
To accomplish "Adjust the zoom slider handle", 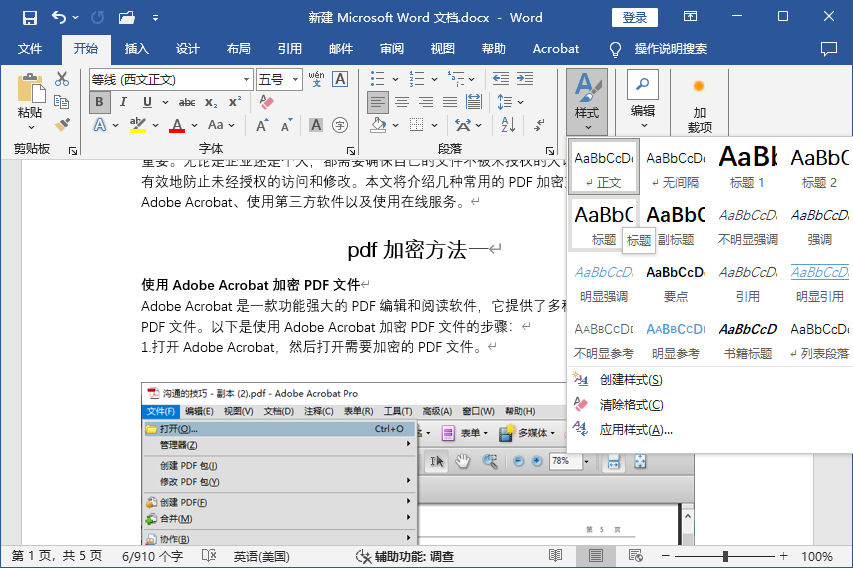I will click(x=725, y=556).
